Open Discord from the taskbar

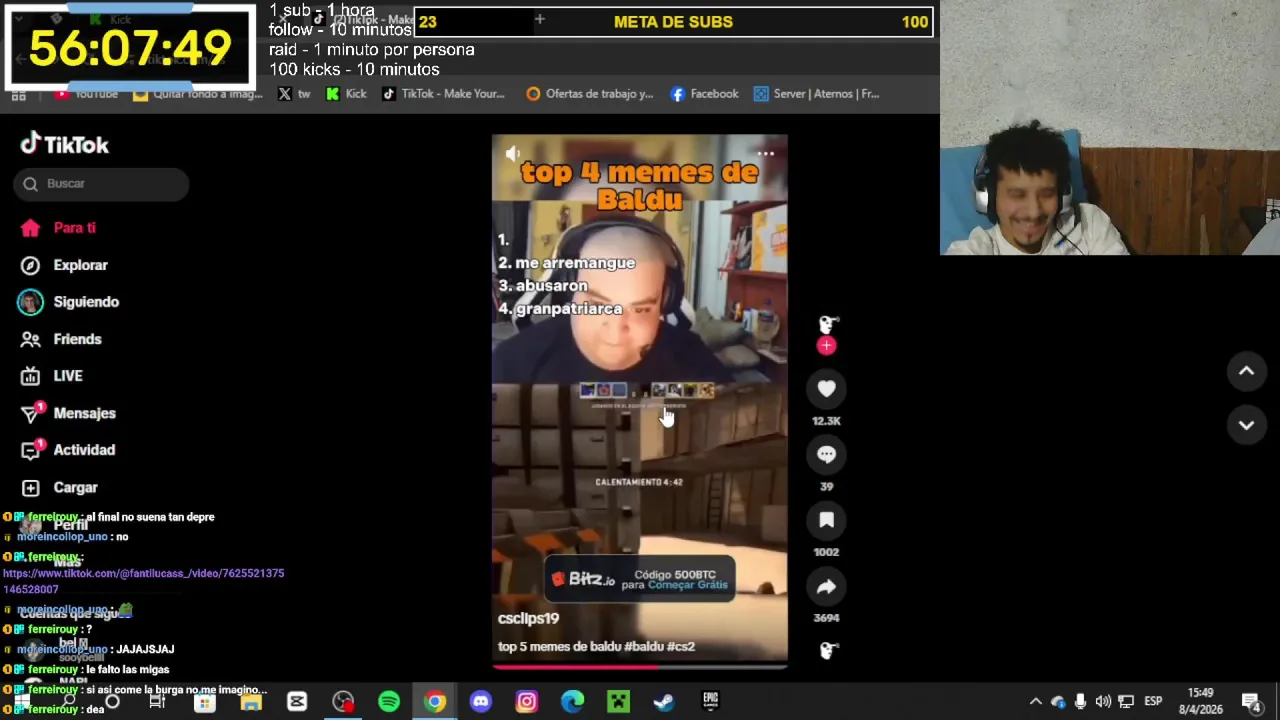(x=481, y=702)
